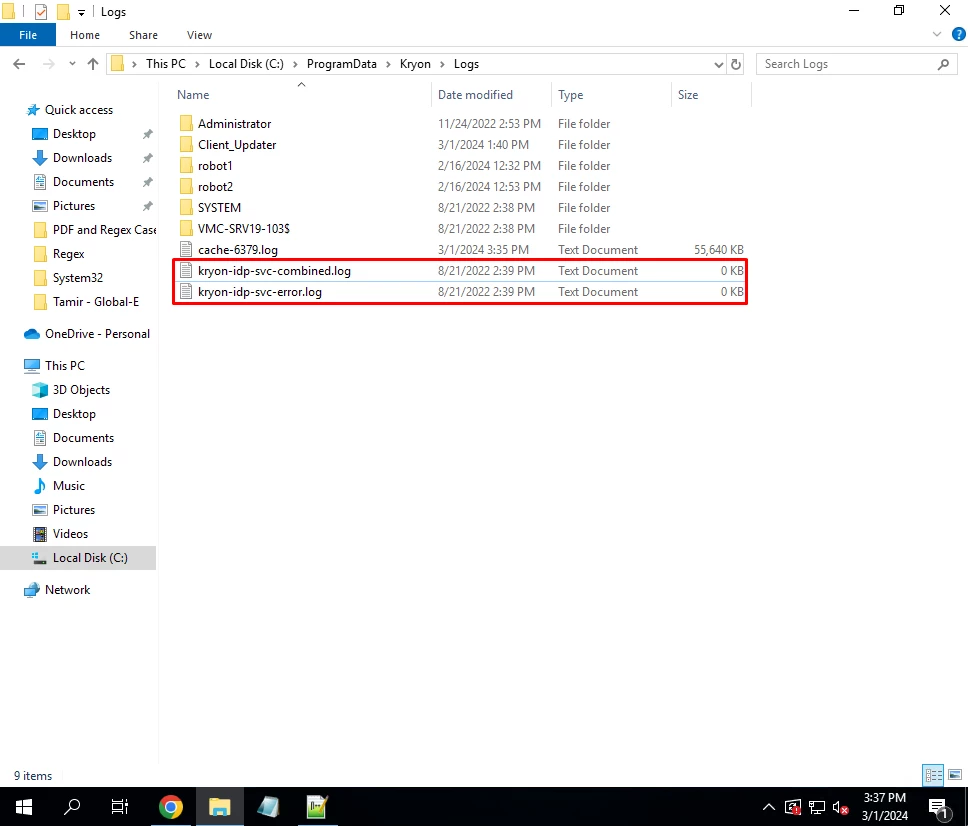Select Local Disk (C:) breadcrumb in address bar
This screenshot has height=826, width=968.
246,64
